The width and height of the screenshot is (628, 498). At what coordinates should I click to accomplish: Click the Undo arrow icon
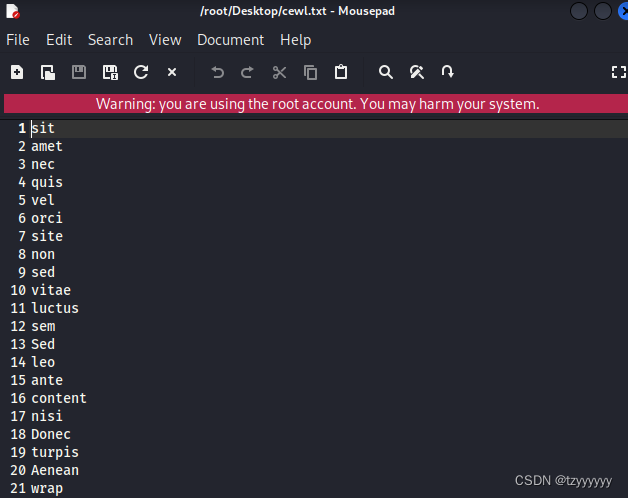click(217, 73)
